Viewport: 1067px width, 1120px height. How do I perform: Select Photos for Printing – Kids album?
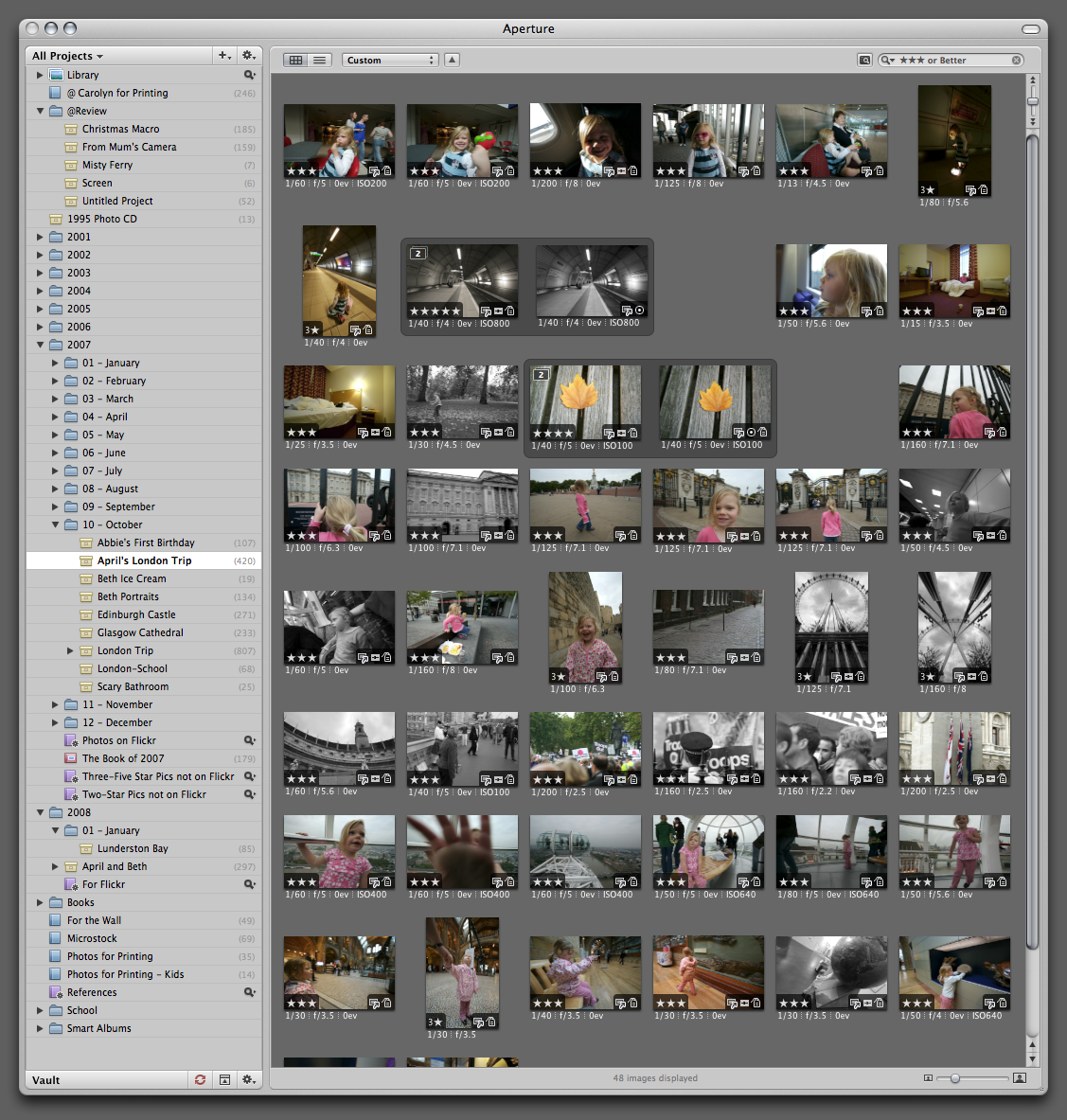[x=144, y=974]
